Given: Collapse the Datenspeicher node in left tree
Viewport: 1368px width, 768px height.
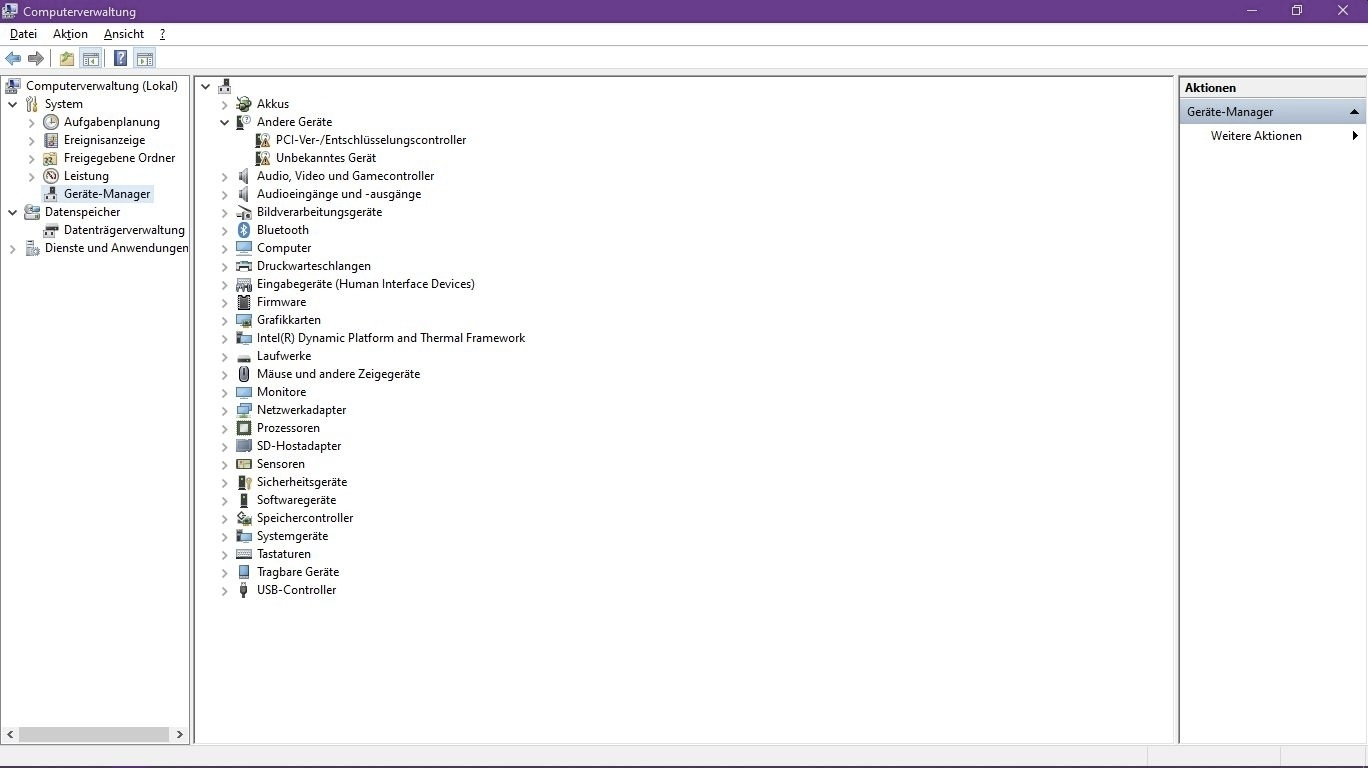Looking at the screenshot, I should point(12,212).
